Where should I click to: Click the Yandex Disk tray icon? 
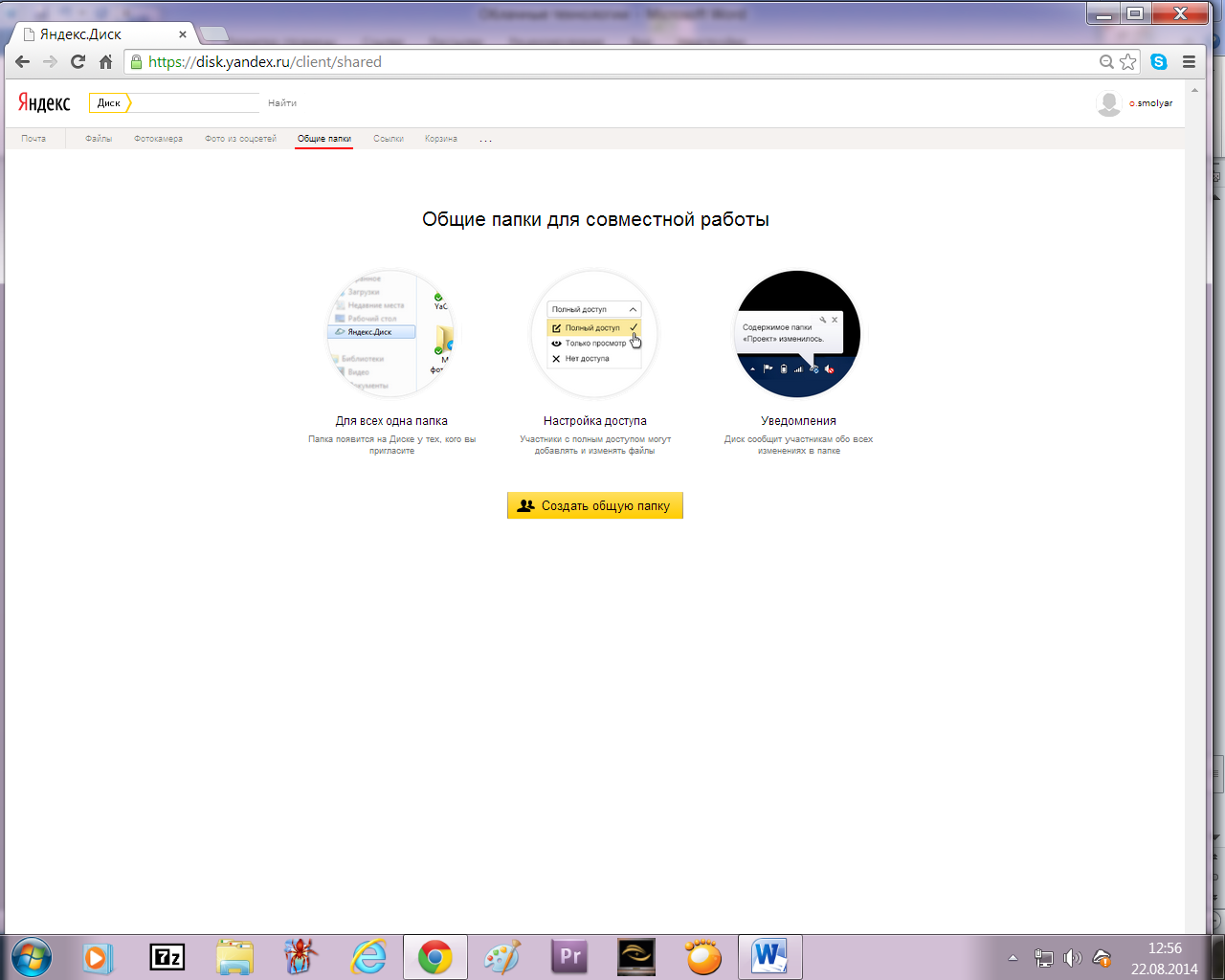pos(1102,957)
